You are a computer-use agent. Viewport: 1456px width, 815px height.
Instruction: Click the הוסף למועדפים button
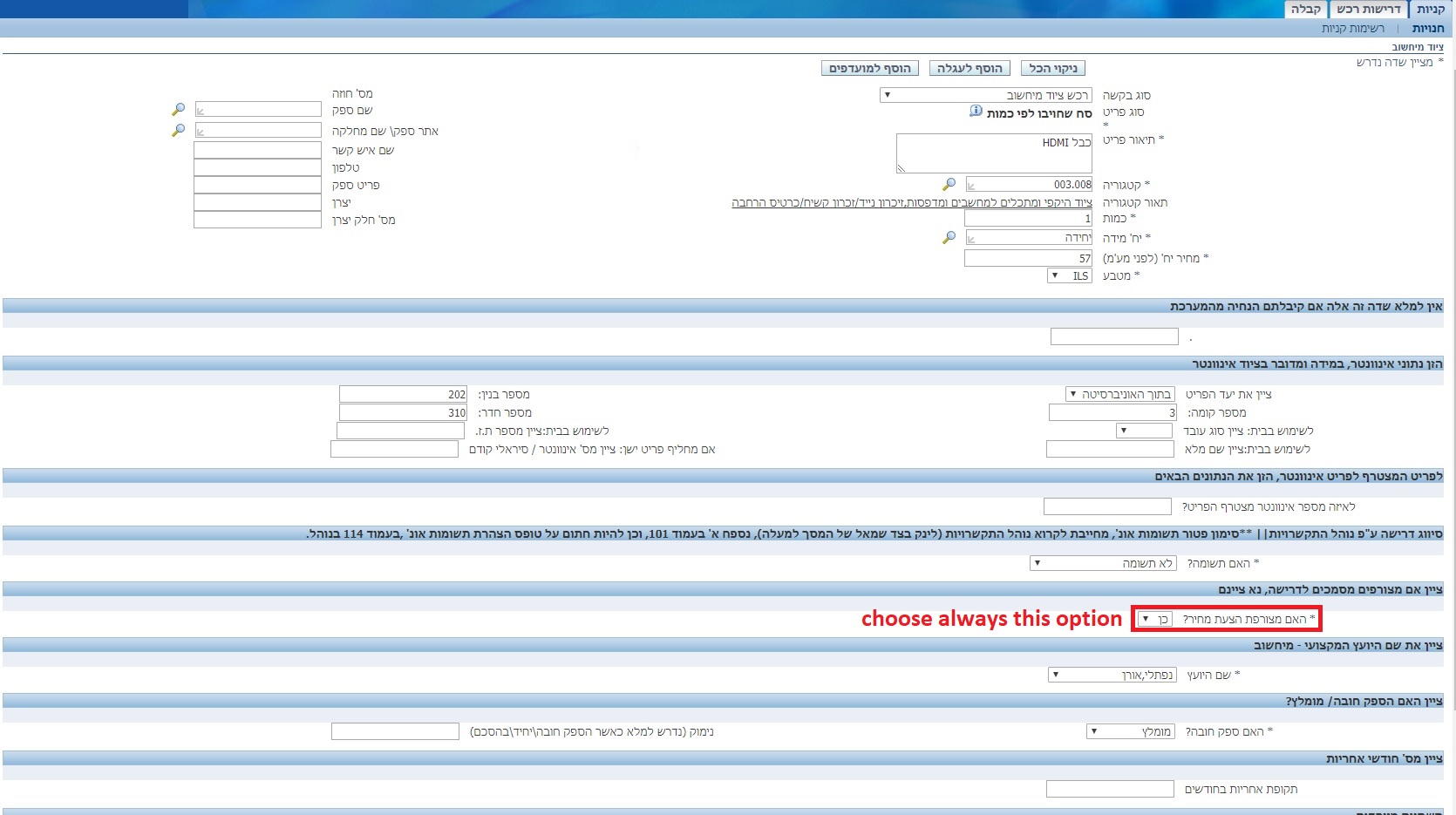[x=869, y=68]
